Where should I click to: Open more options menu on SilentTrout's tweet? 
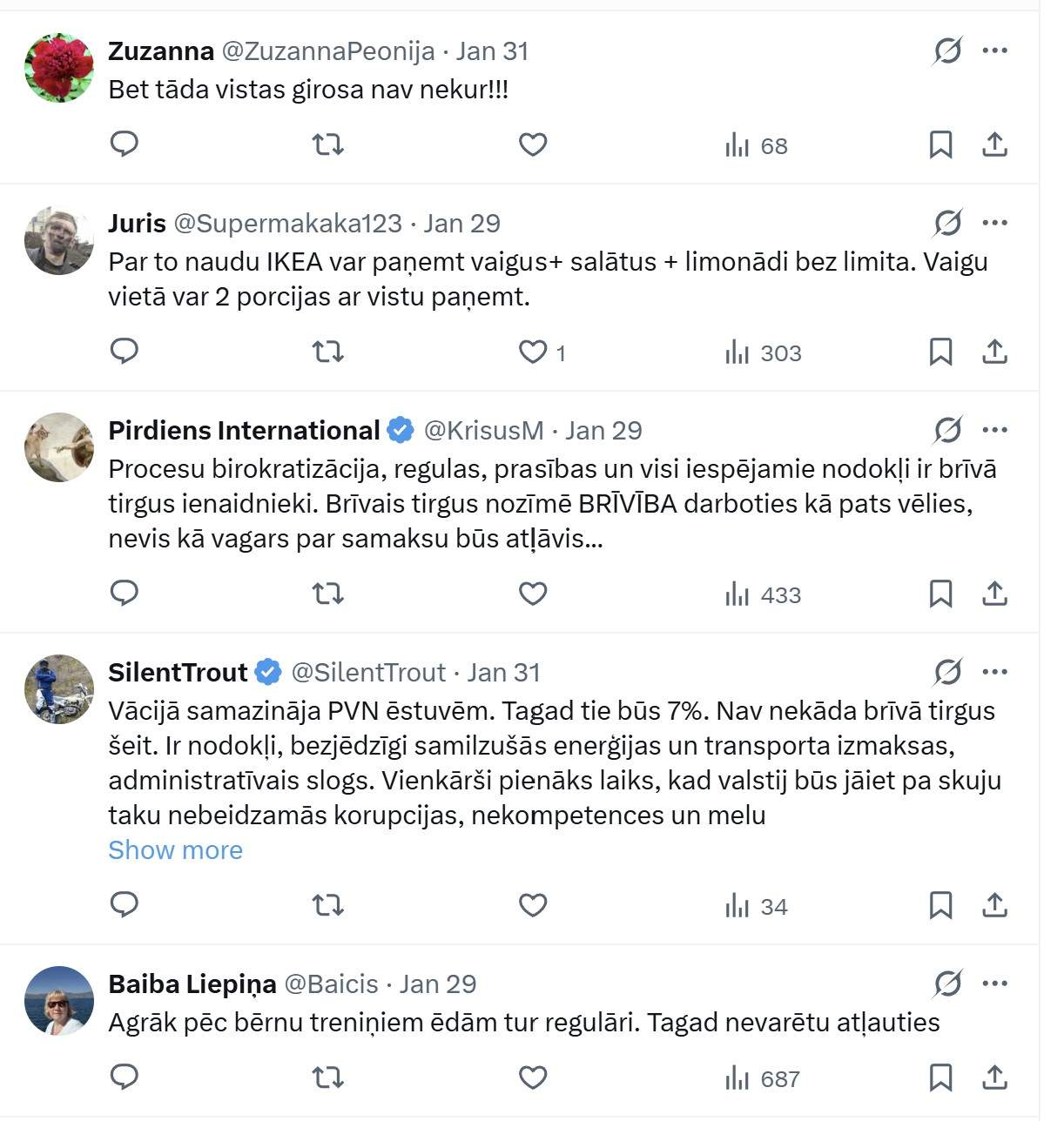(994, 672)
